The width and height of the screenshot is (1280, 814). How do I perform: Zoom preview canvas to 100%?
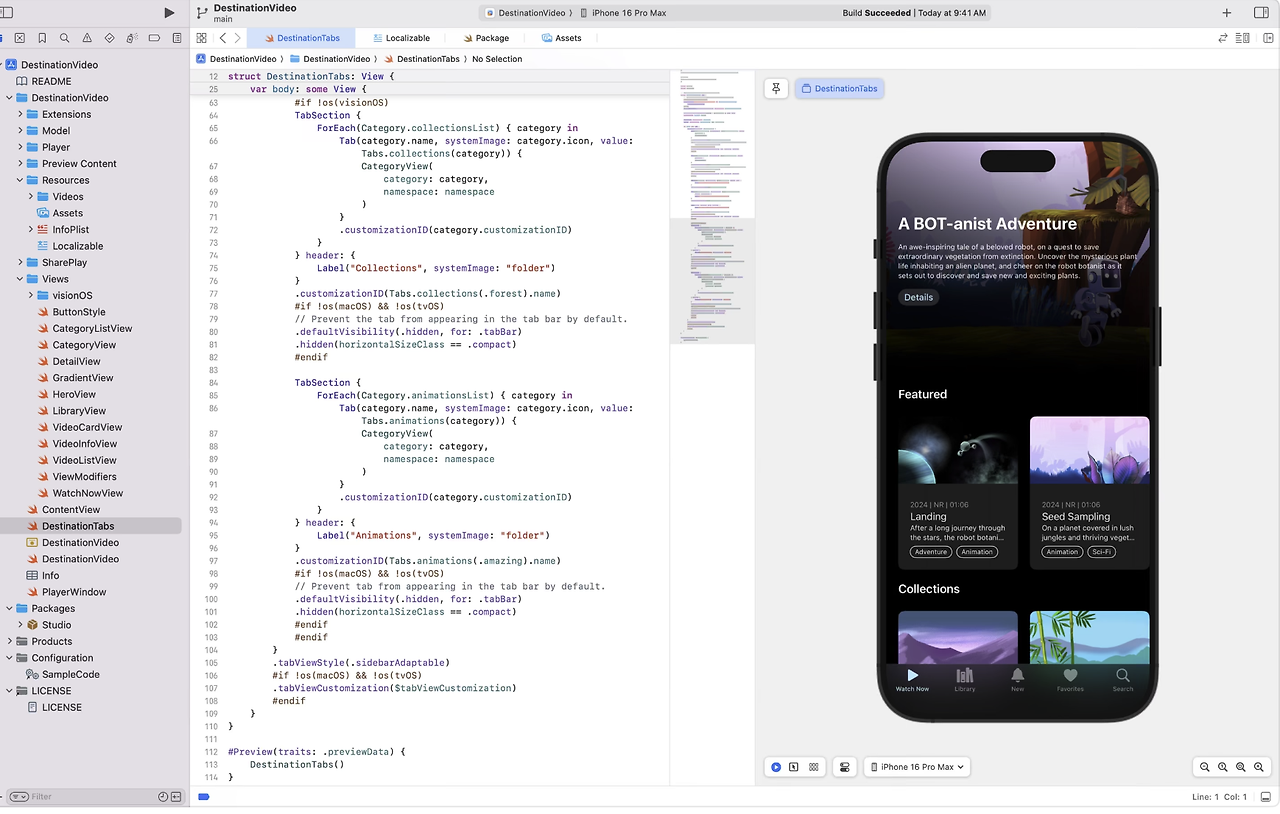[x=1223, y=767]
